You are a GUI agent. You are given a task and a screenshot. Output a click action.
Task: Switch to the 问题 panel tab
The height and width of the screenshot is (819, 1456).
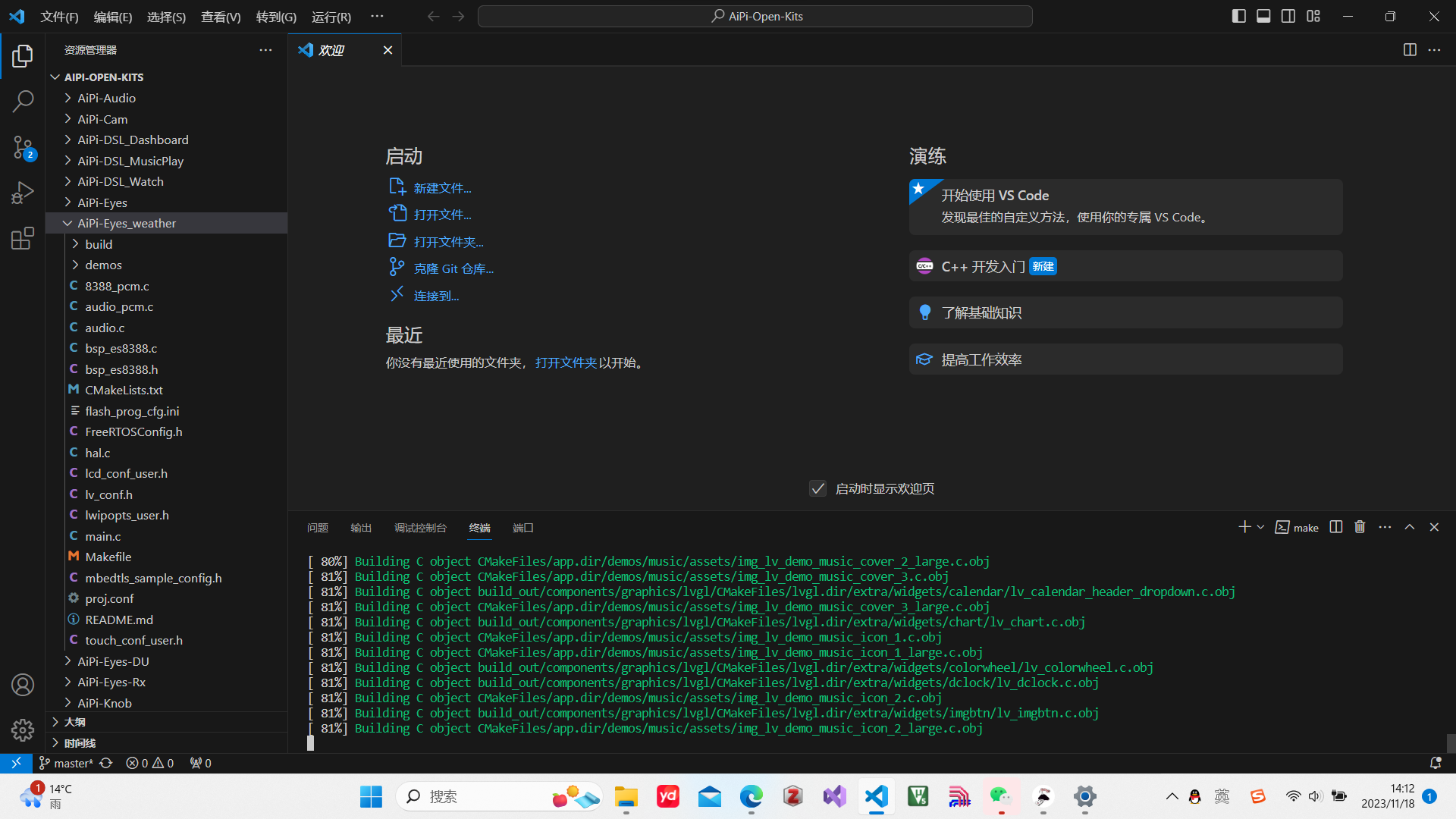318,528
